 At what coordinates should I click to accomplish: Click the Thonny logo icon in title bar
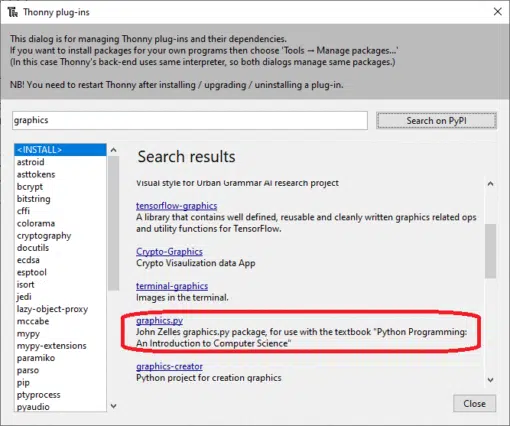(12, 12)
